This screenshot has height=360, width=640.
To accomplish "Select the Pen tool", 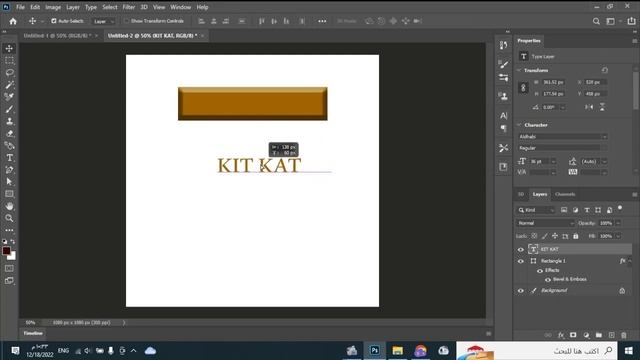I will click(x=9, y=170).
